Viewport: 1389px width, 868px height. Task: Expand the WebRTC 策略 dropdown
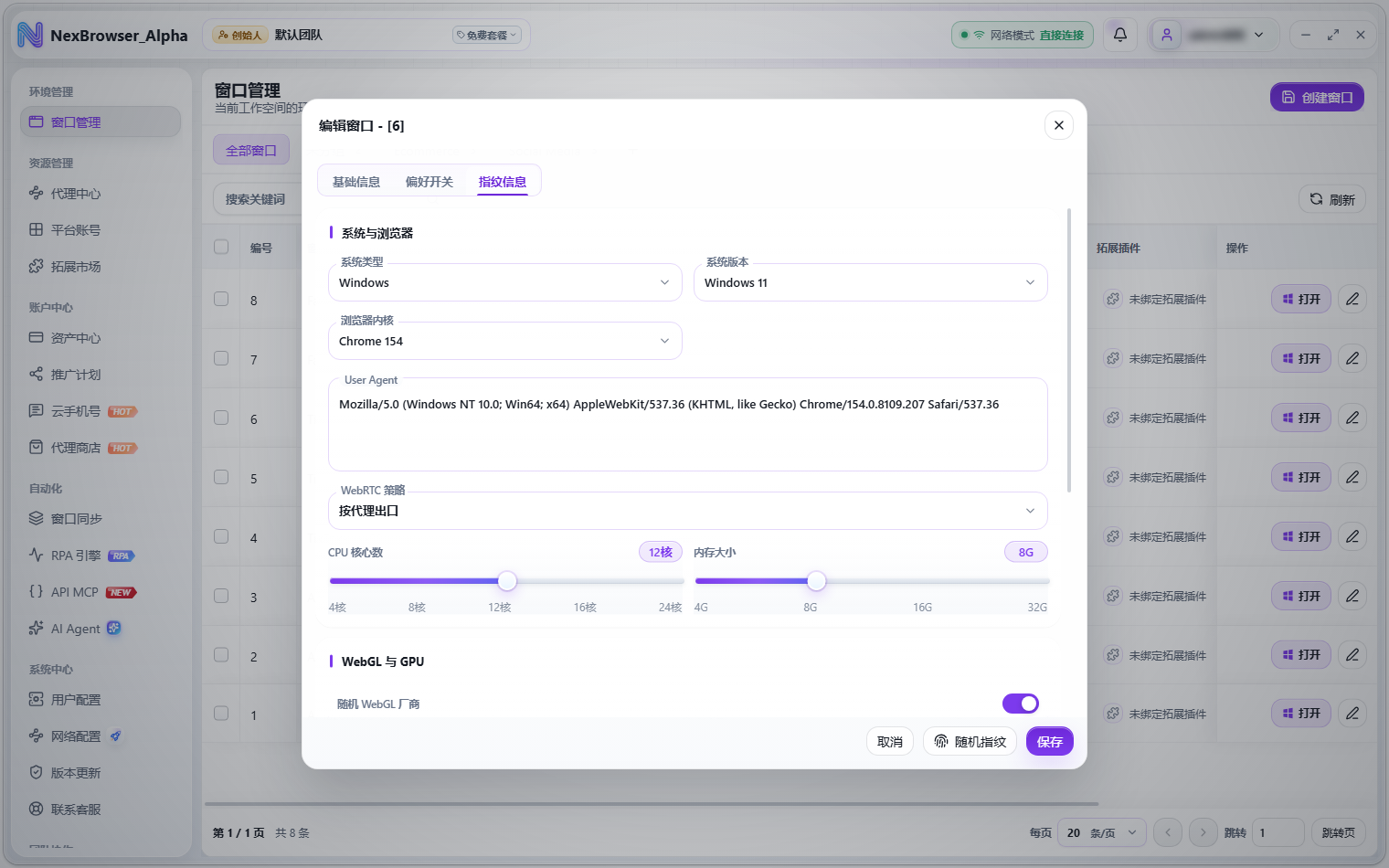(688, 511)
